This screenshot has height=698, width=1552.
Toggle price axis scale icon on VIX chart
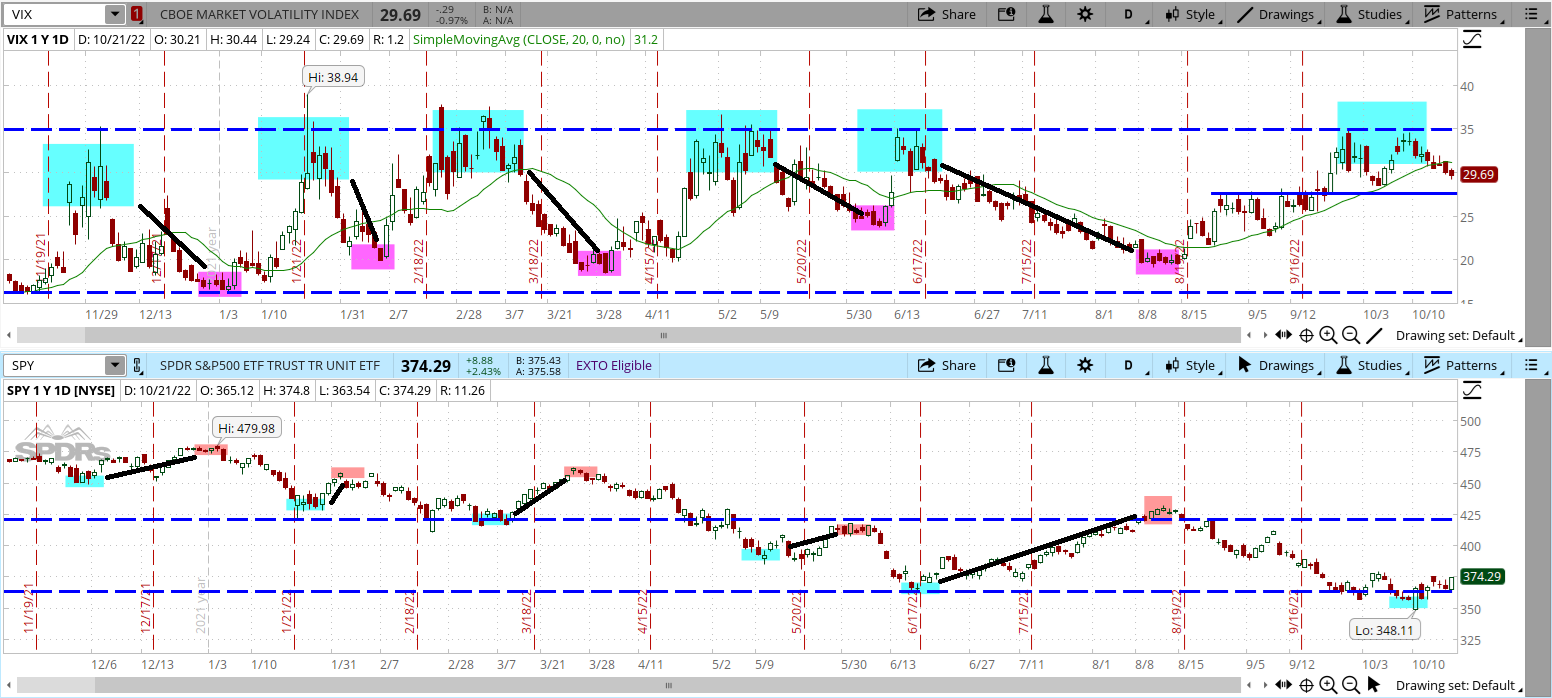click(x=1472, y=40)
